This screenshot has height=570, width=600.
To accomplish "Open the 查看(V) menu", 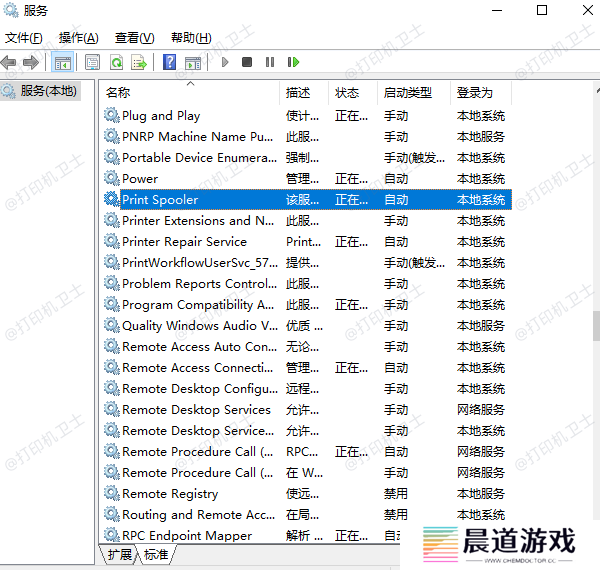I will (x=134, y=38).
